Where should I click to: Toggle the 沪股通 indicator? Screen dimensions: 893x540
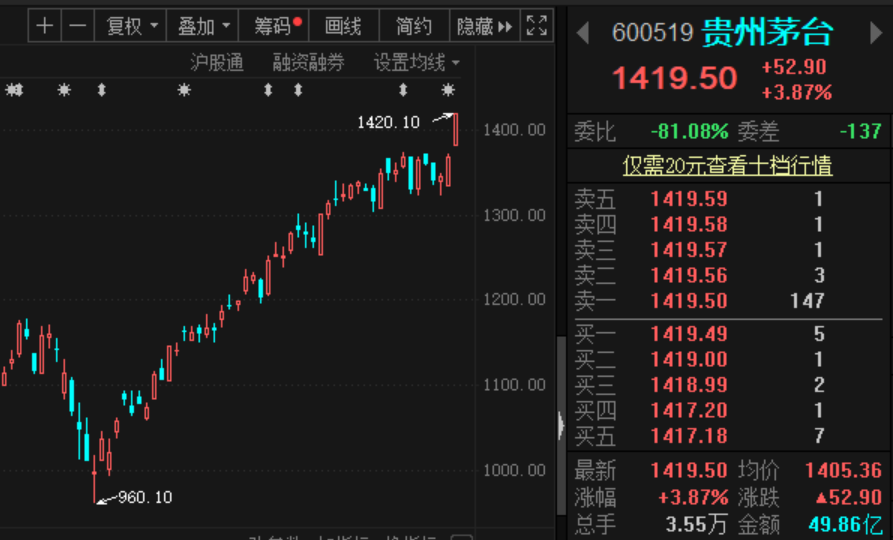pos(216,62)
